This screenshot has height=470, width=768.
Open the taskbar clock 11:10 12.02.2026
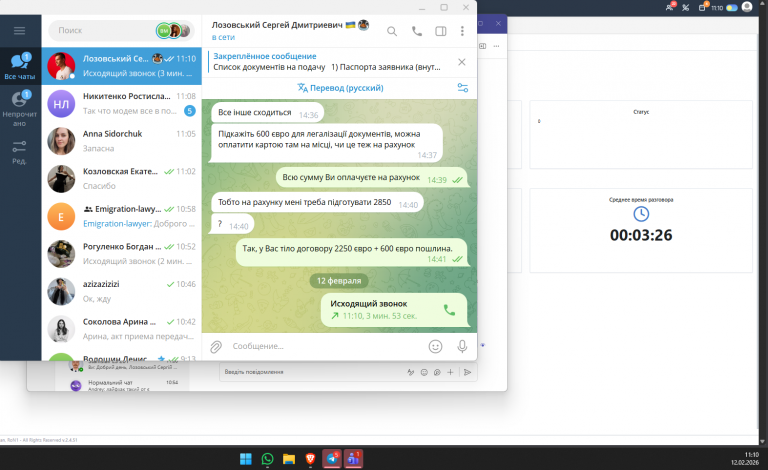pos(745,459)
